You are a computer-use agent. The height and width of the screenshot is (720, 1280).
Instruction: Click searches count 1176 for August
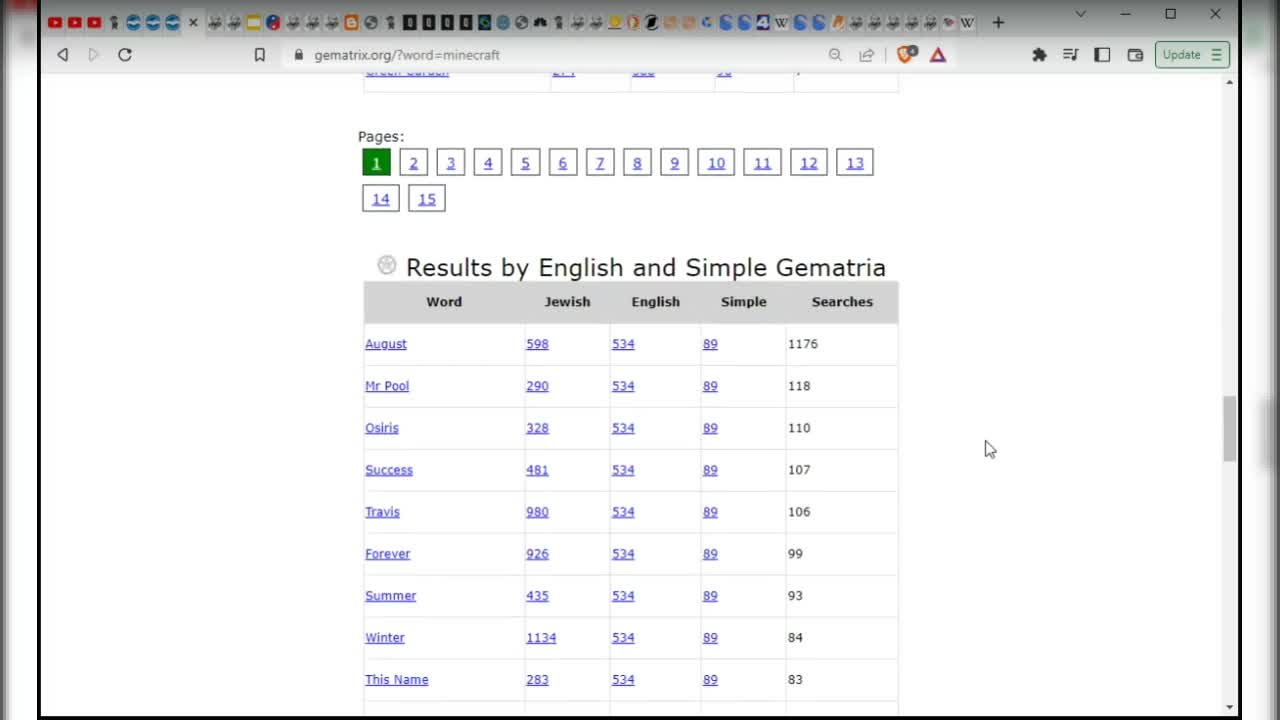pyautogui.click(x=803, y=344)
